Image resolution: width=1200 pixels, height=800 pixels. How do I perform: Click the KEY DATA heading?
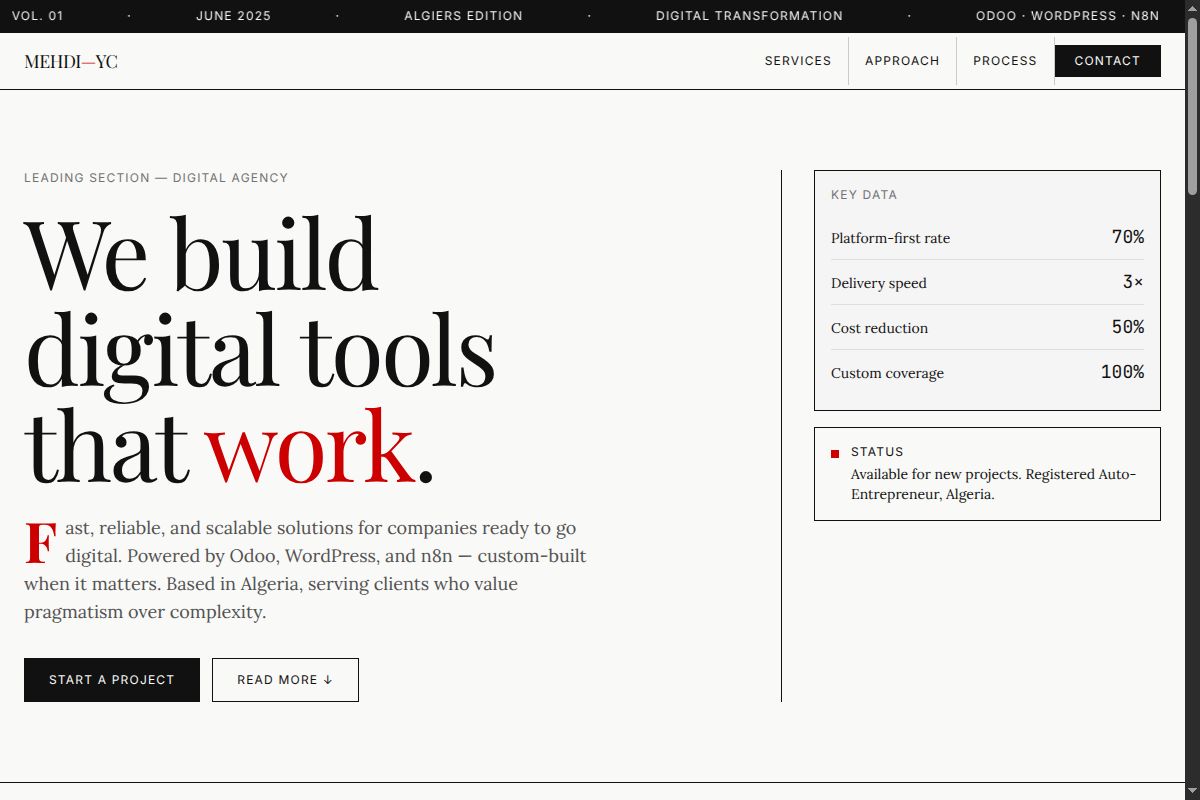coord(864,195)
